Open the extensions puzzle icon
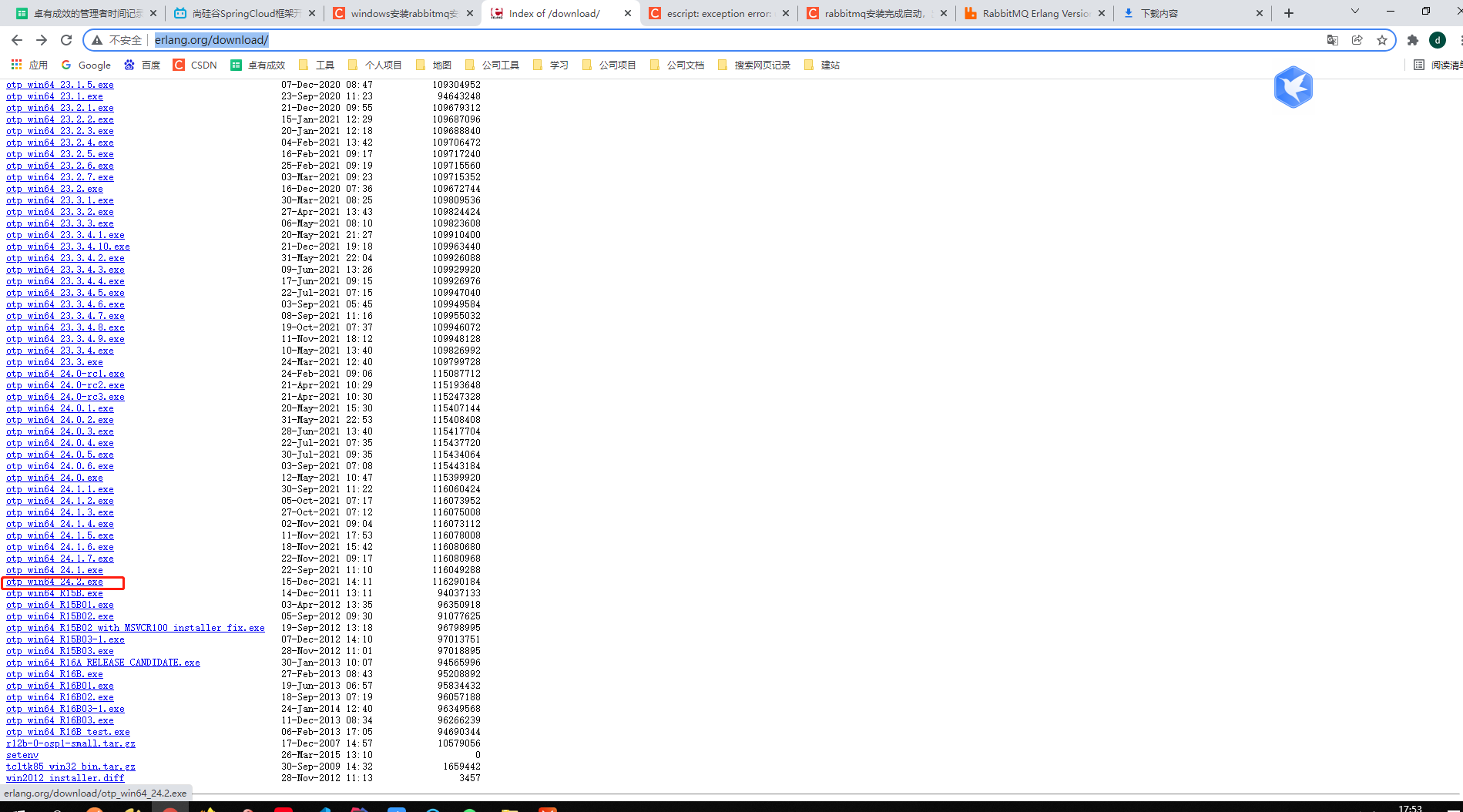This screenshot has width=1463, height=812. pos(1413,40)
